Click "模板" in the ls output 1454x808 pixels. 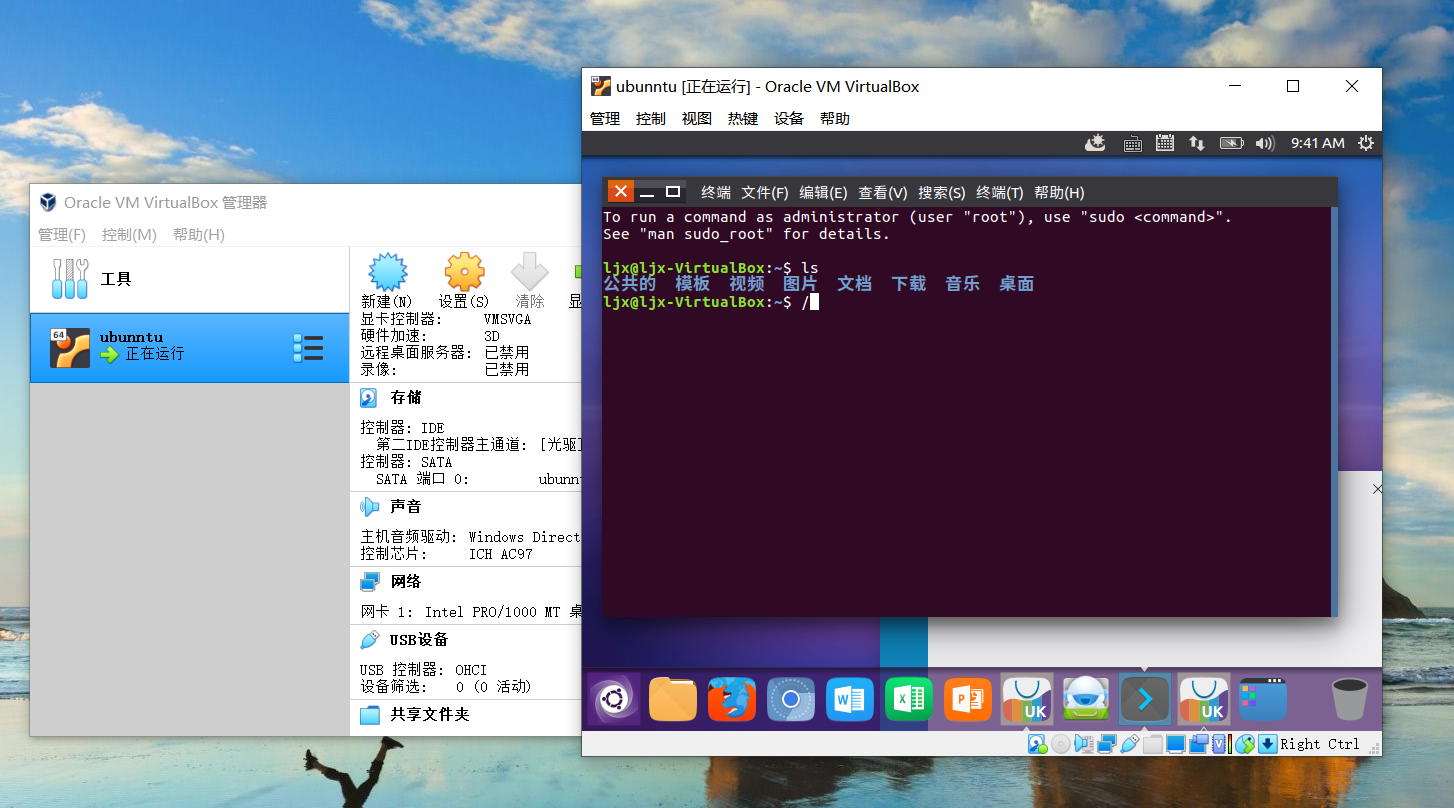[x=693, y=284]
